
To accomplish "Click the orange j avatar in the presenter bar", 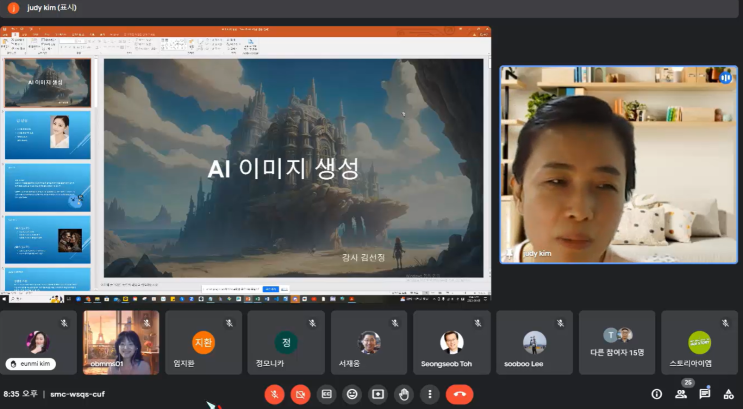I will pos(13,8).
